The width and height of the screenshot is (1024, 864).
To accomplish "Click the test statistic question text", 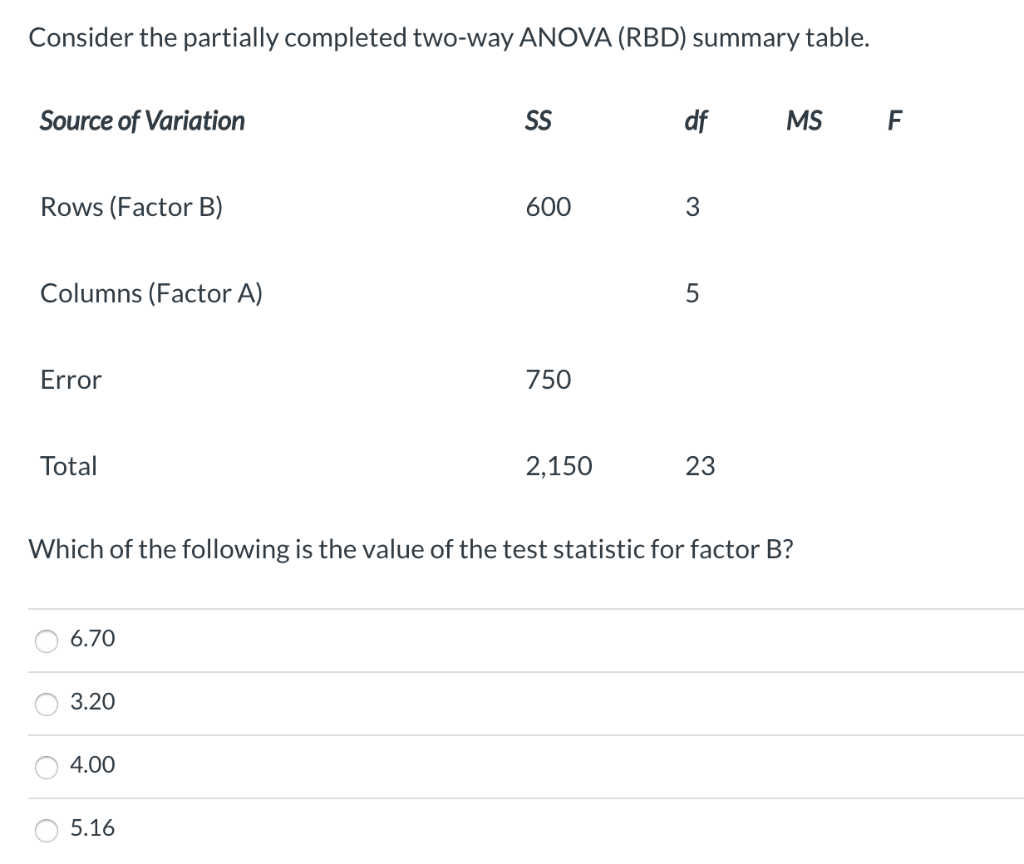I will pos(411,550).
